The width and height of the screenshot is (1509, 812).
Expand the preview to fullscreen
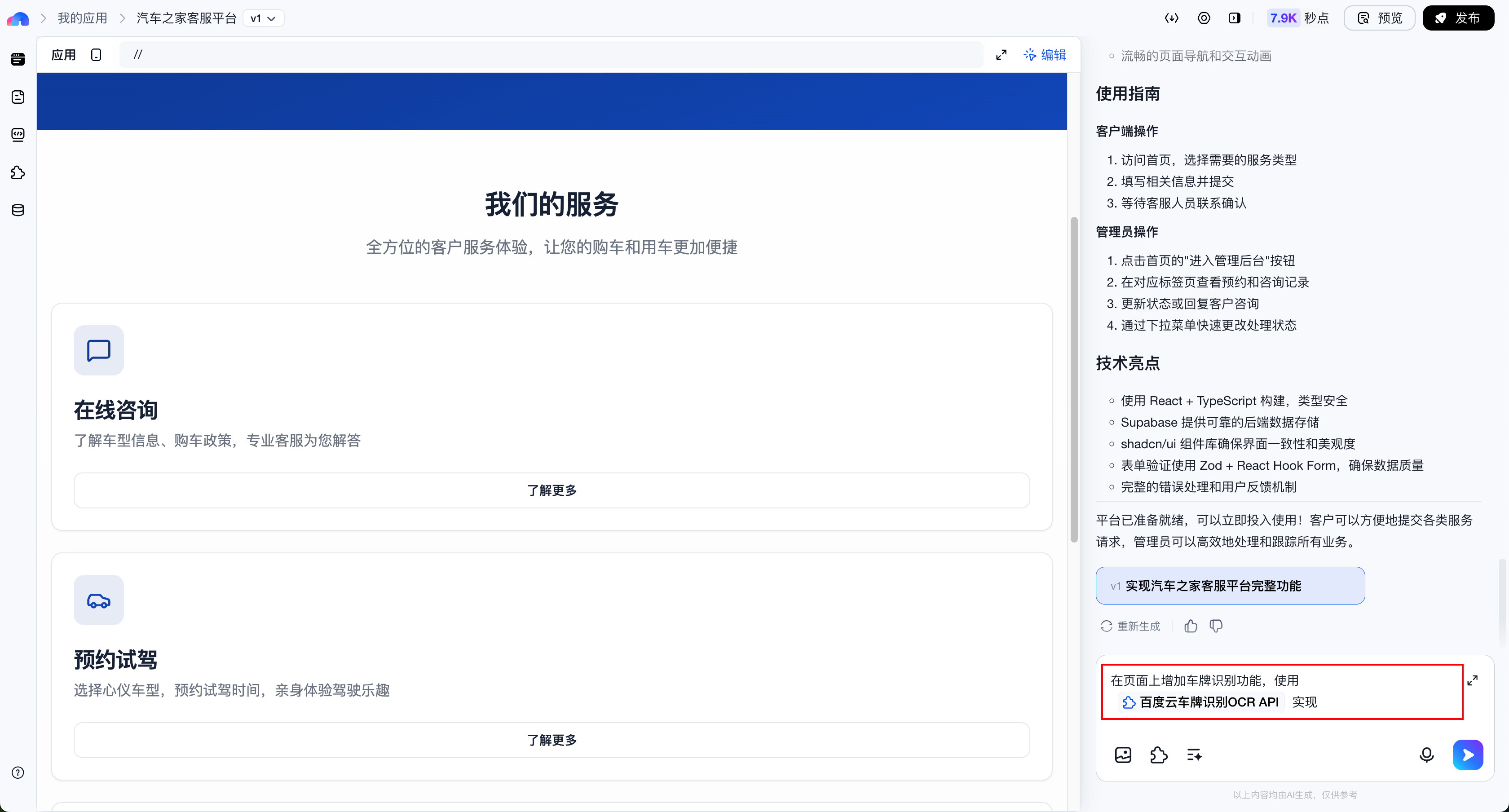1002,54
